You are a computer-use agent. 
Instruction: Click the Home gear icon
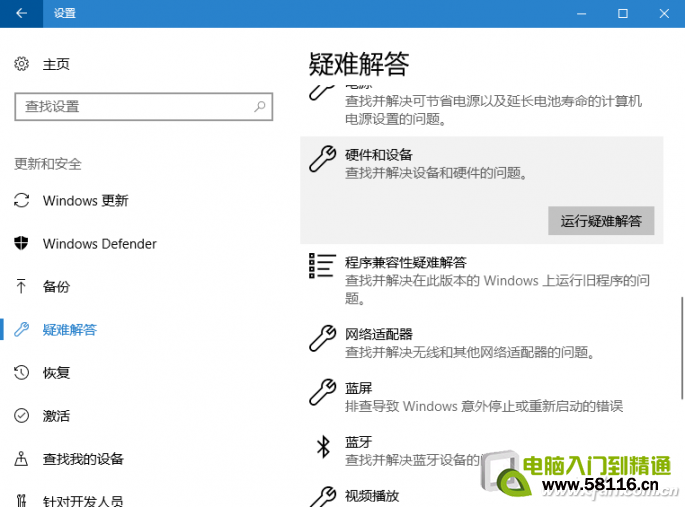21,64
